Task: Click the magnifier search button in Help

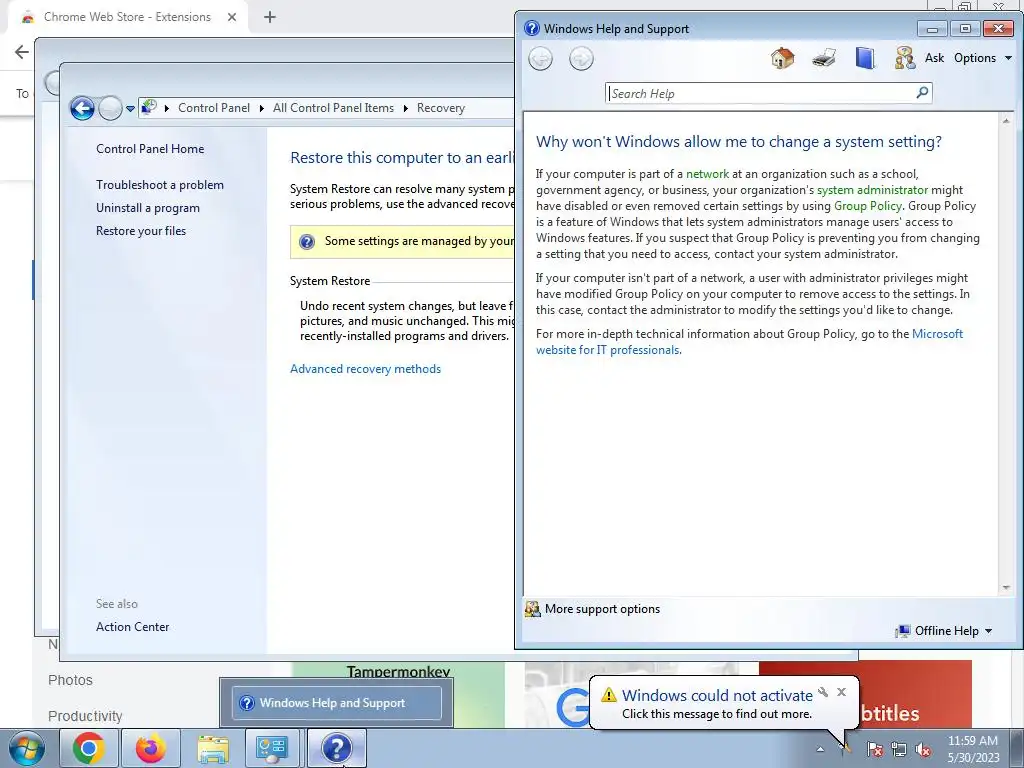Action: tap(922, 93)
